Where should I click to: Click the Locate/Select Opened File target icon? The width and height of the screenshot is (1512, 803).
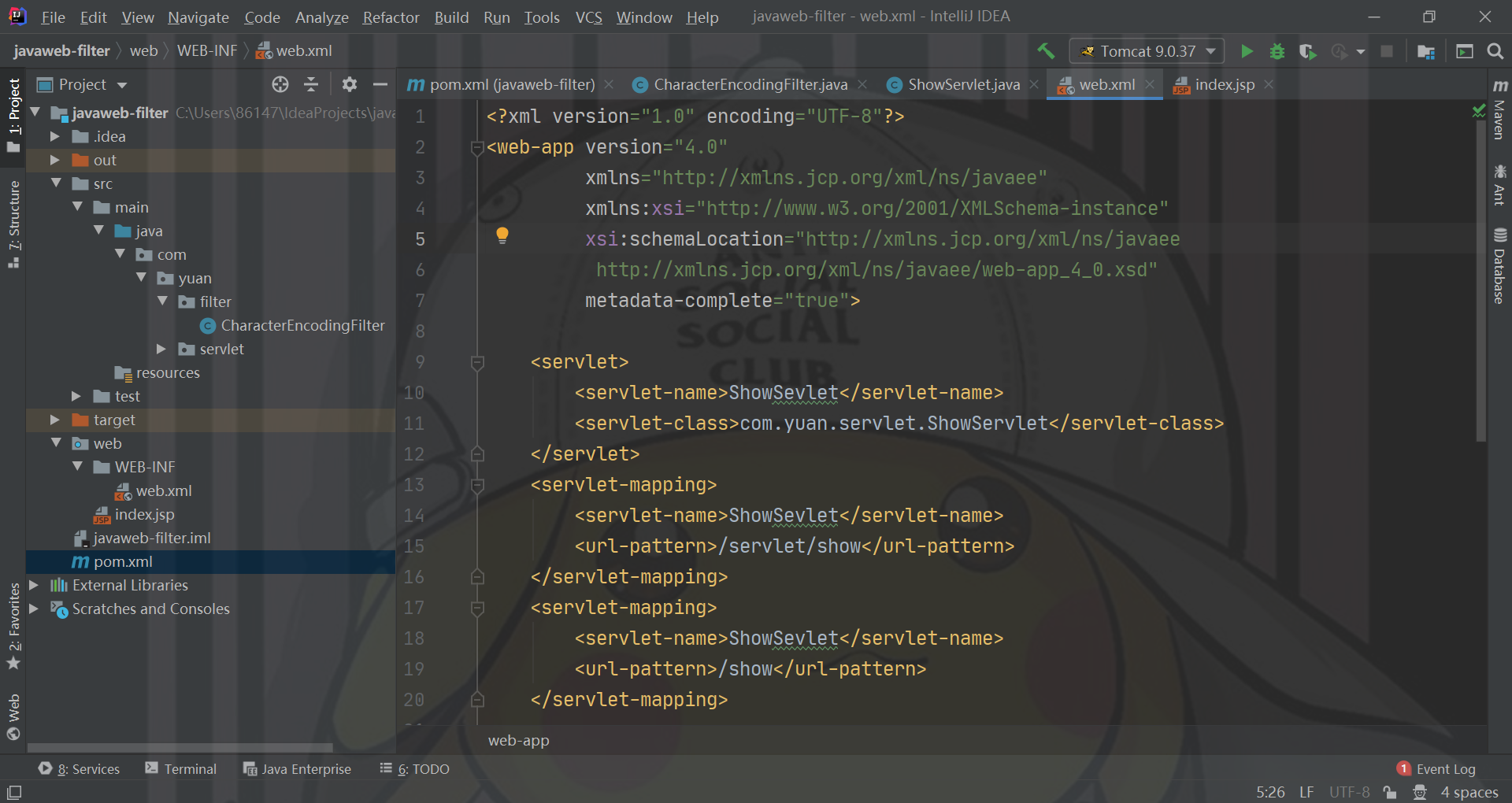(280, 84)
